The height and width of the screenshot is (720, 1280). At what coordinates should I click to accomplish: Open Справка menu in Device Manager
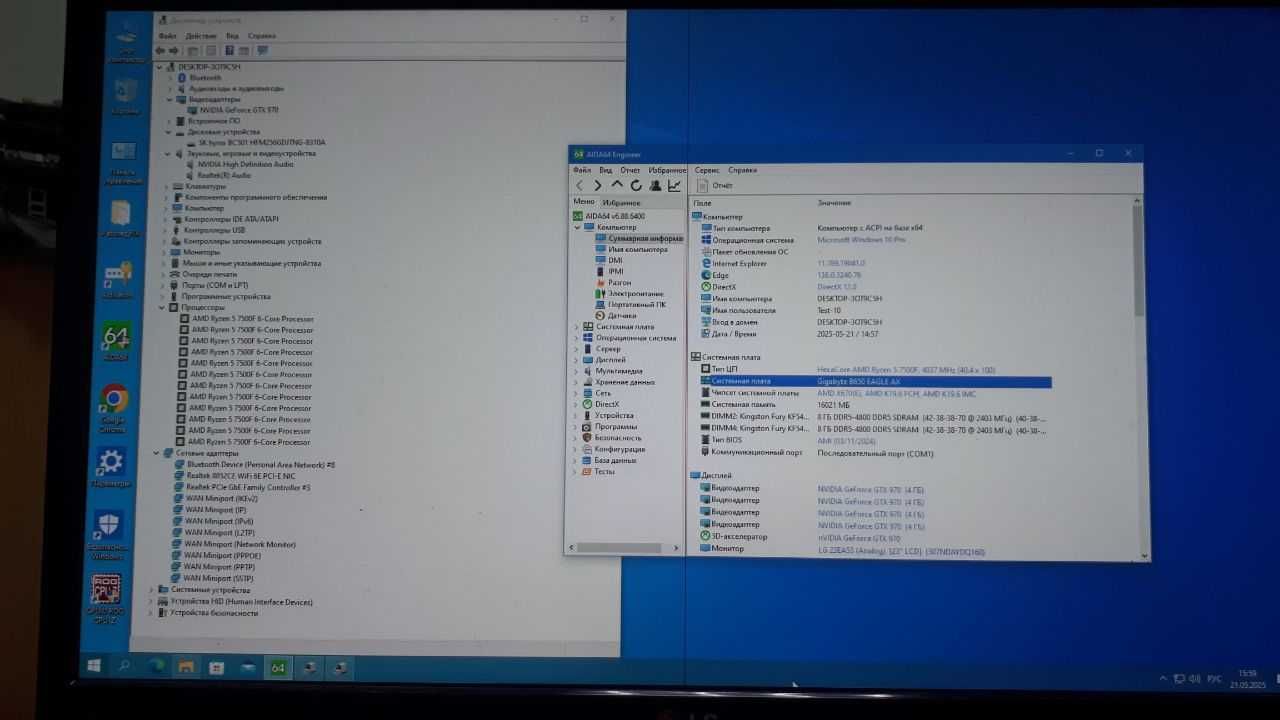tap(262, 36)
